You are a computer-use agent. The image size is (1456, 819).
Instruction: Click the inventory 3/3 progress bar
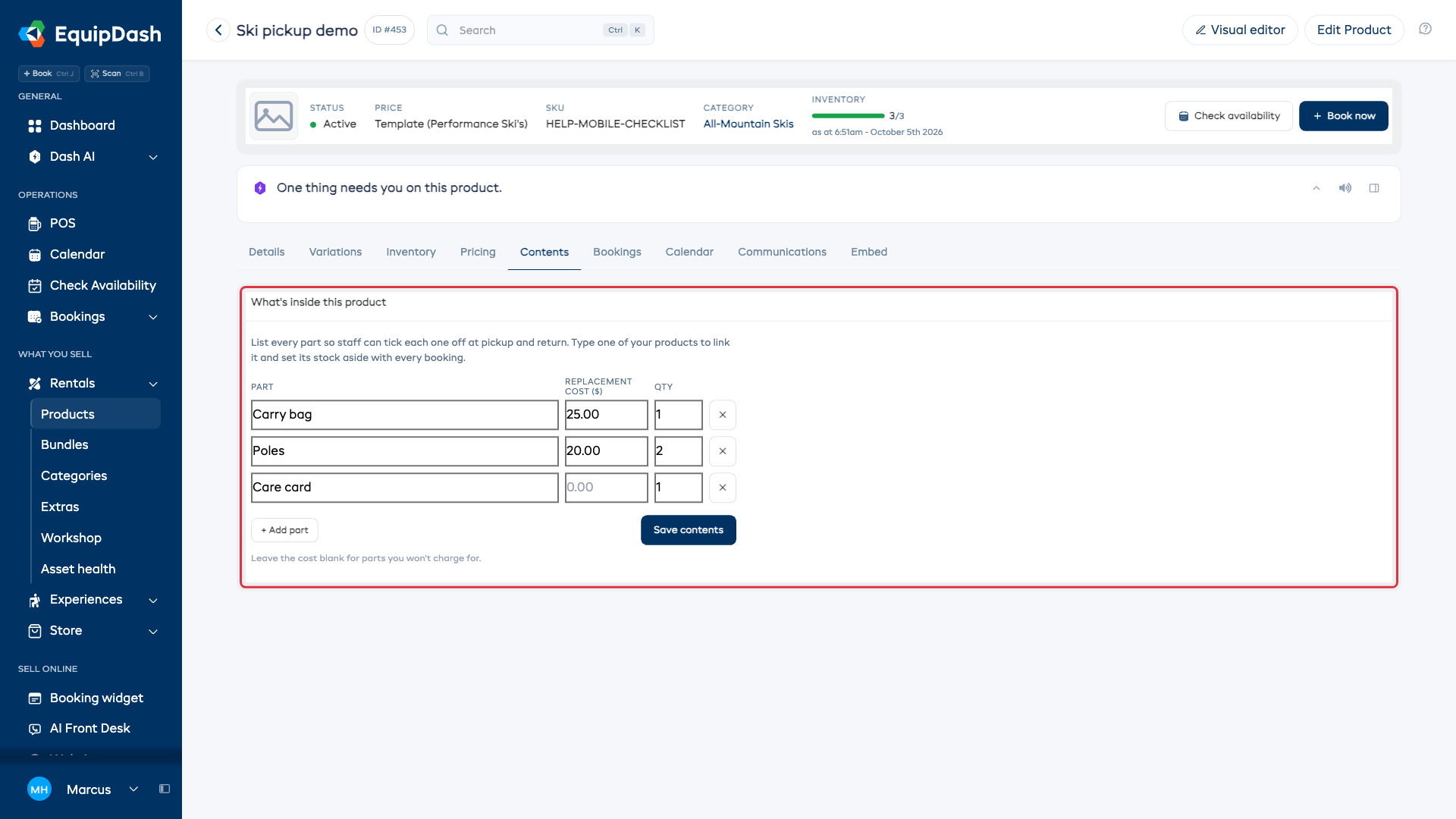848,116
